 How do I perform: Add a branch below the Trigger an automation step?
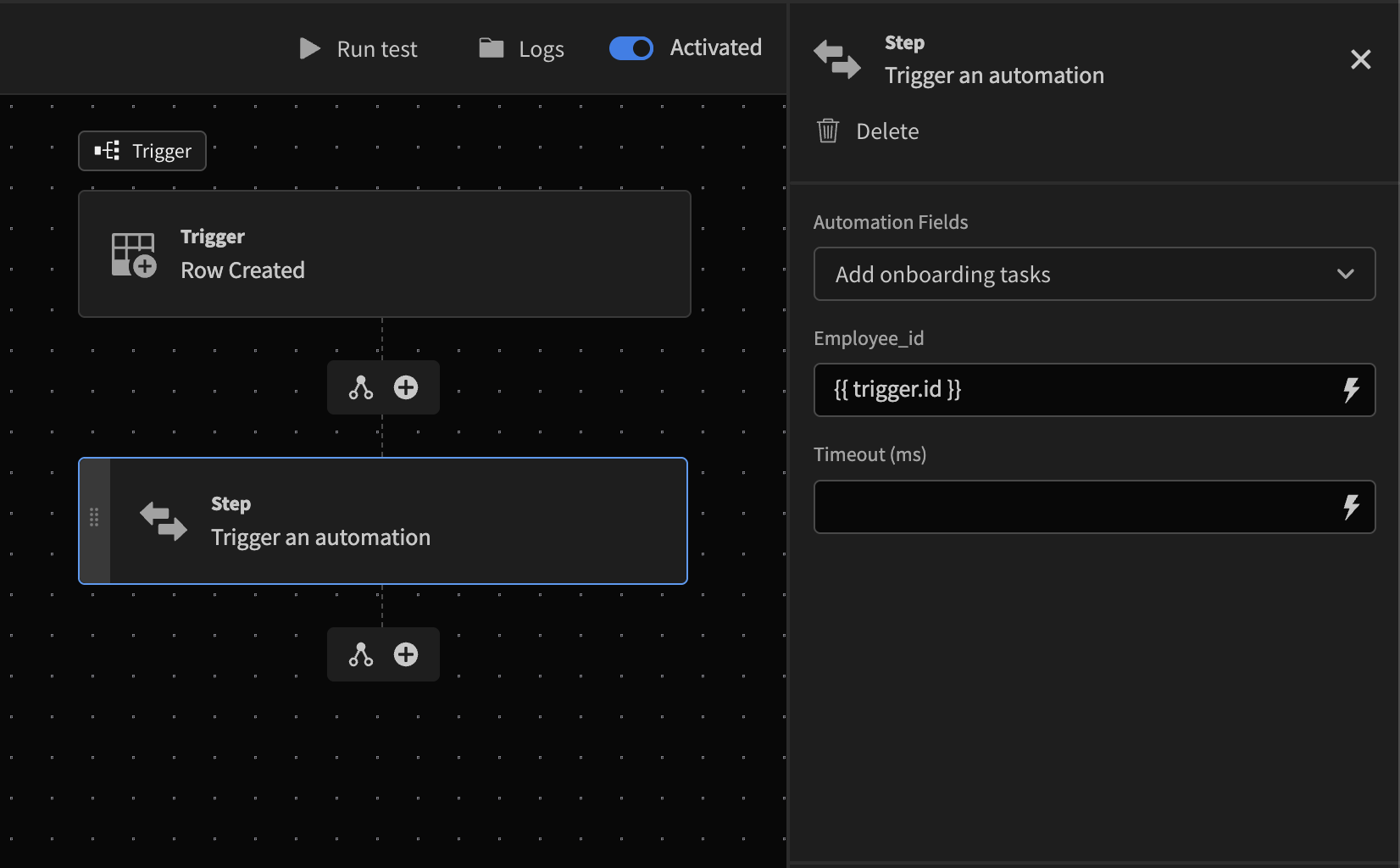[361, 654]
